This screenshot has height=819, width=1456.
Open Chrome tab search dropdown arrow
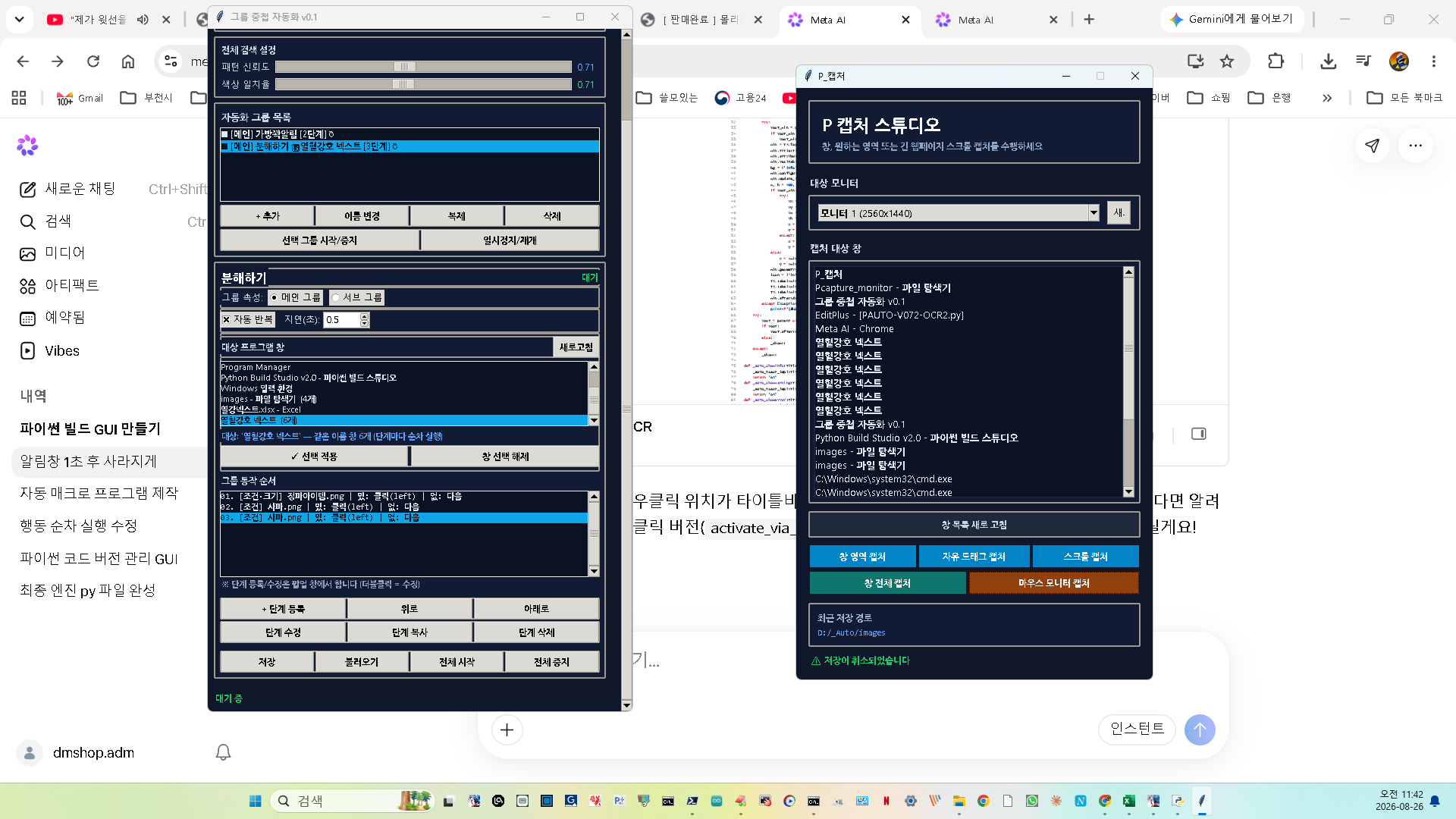coord(20,20)
